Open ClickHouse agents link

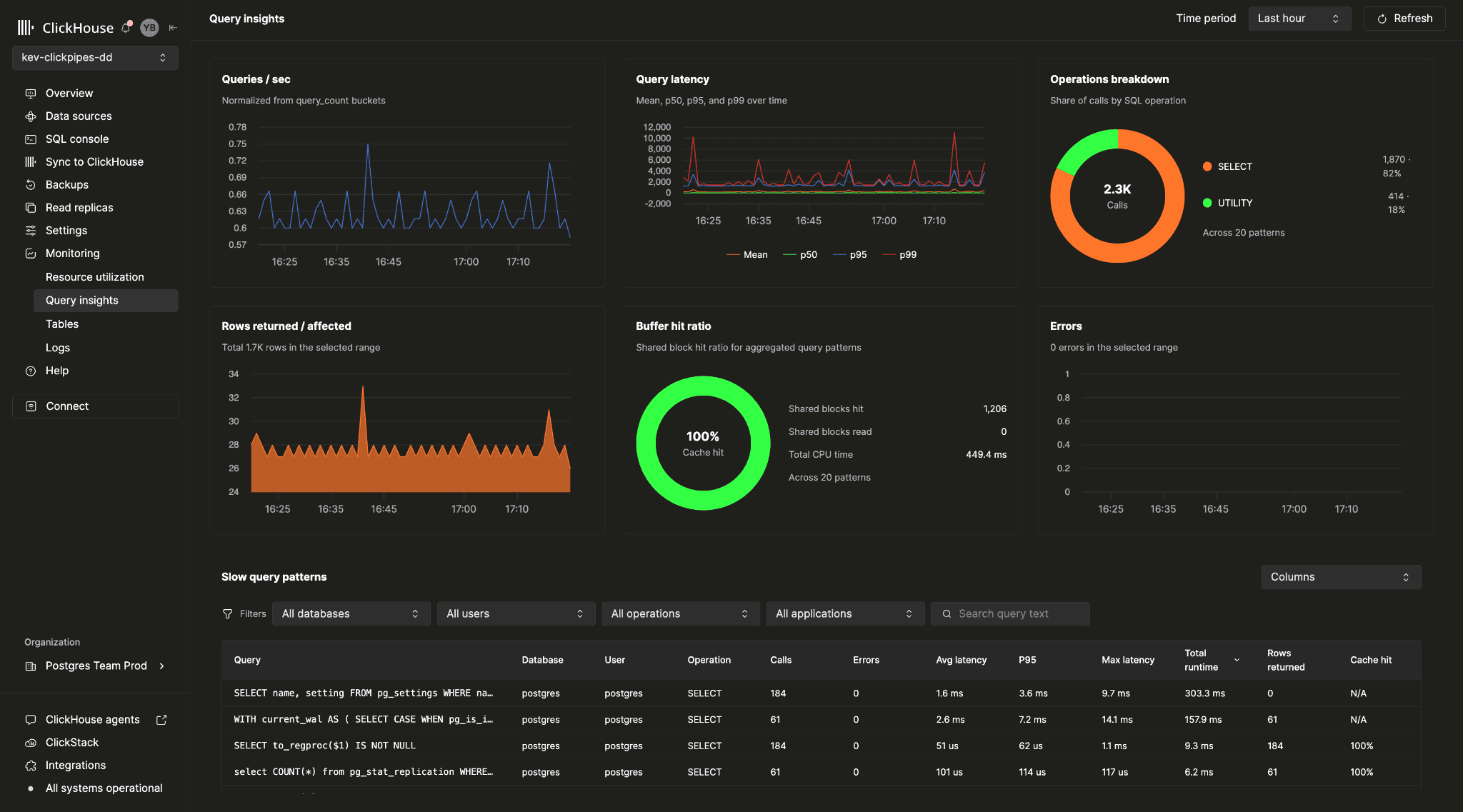coord(93,720)
